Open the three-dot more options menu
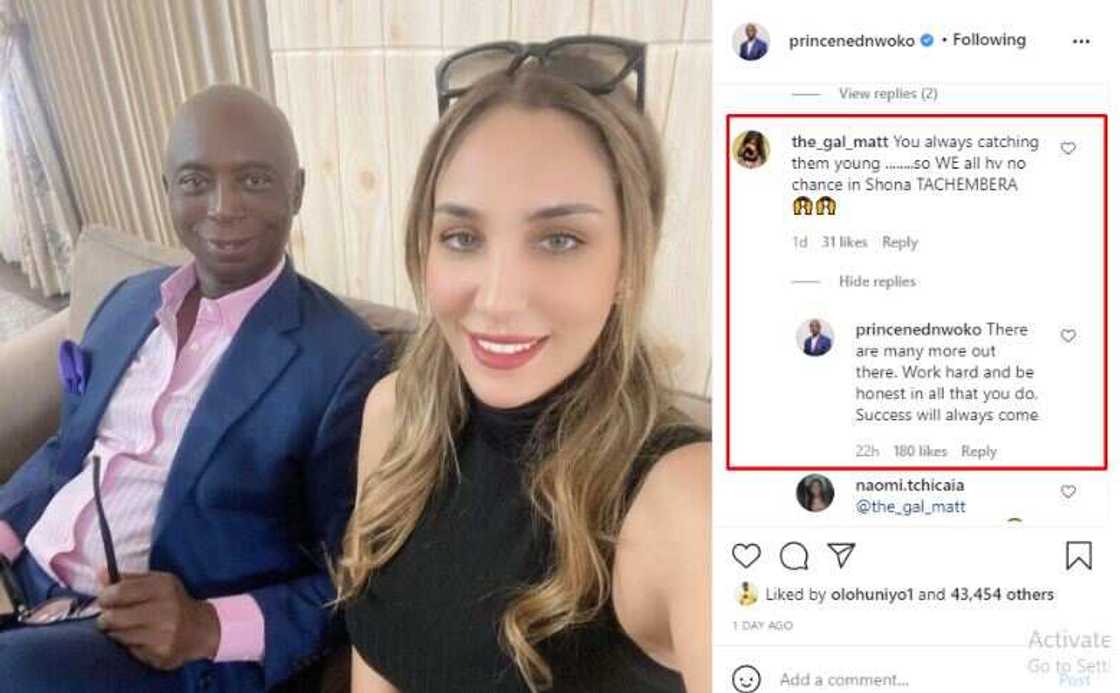The image size is (1120, 693). [1081, 41]
